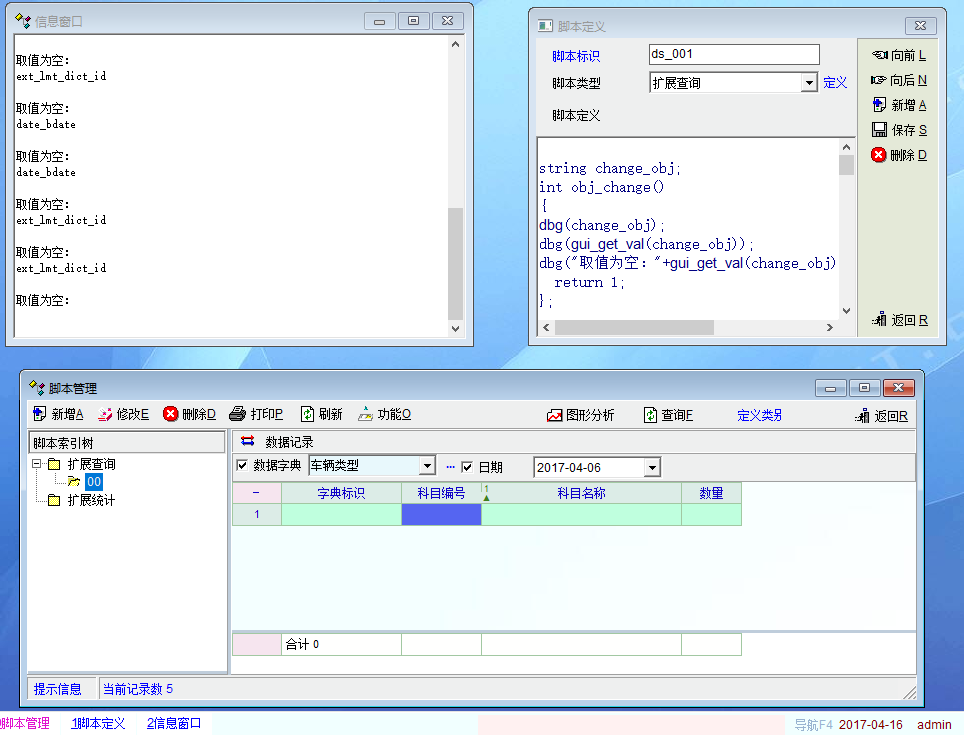This screenshot has height=735, width=964.
Task: Click the 定义类别 link
Action: 760,416
